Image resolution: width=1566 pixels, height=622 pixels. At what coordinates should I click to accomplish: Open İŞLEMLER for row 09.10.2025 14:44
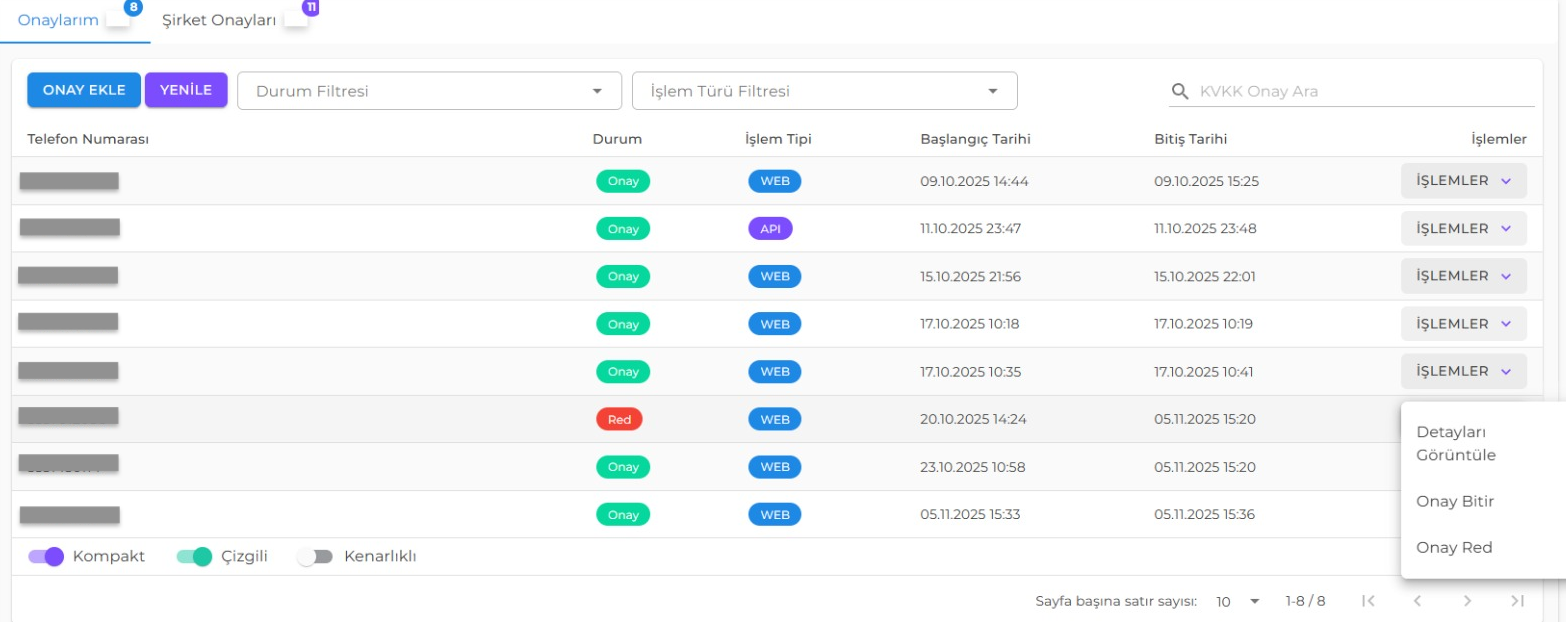pos(1464,181)
